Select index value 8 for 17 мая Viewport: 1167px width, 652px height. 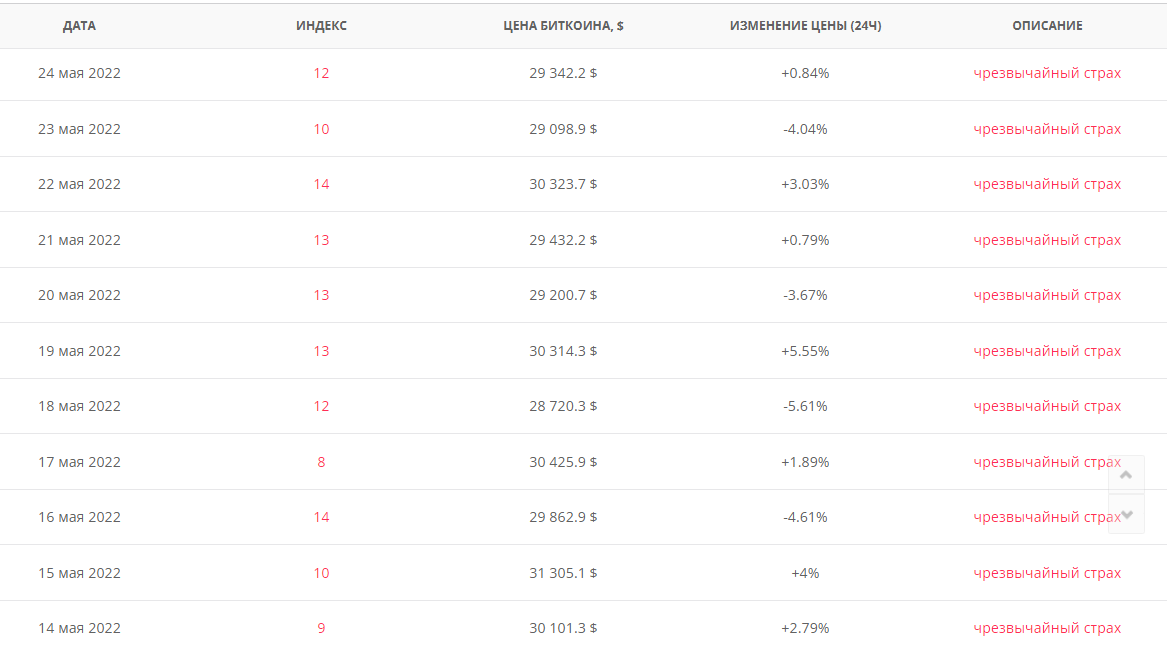[321, 462]
